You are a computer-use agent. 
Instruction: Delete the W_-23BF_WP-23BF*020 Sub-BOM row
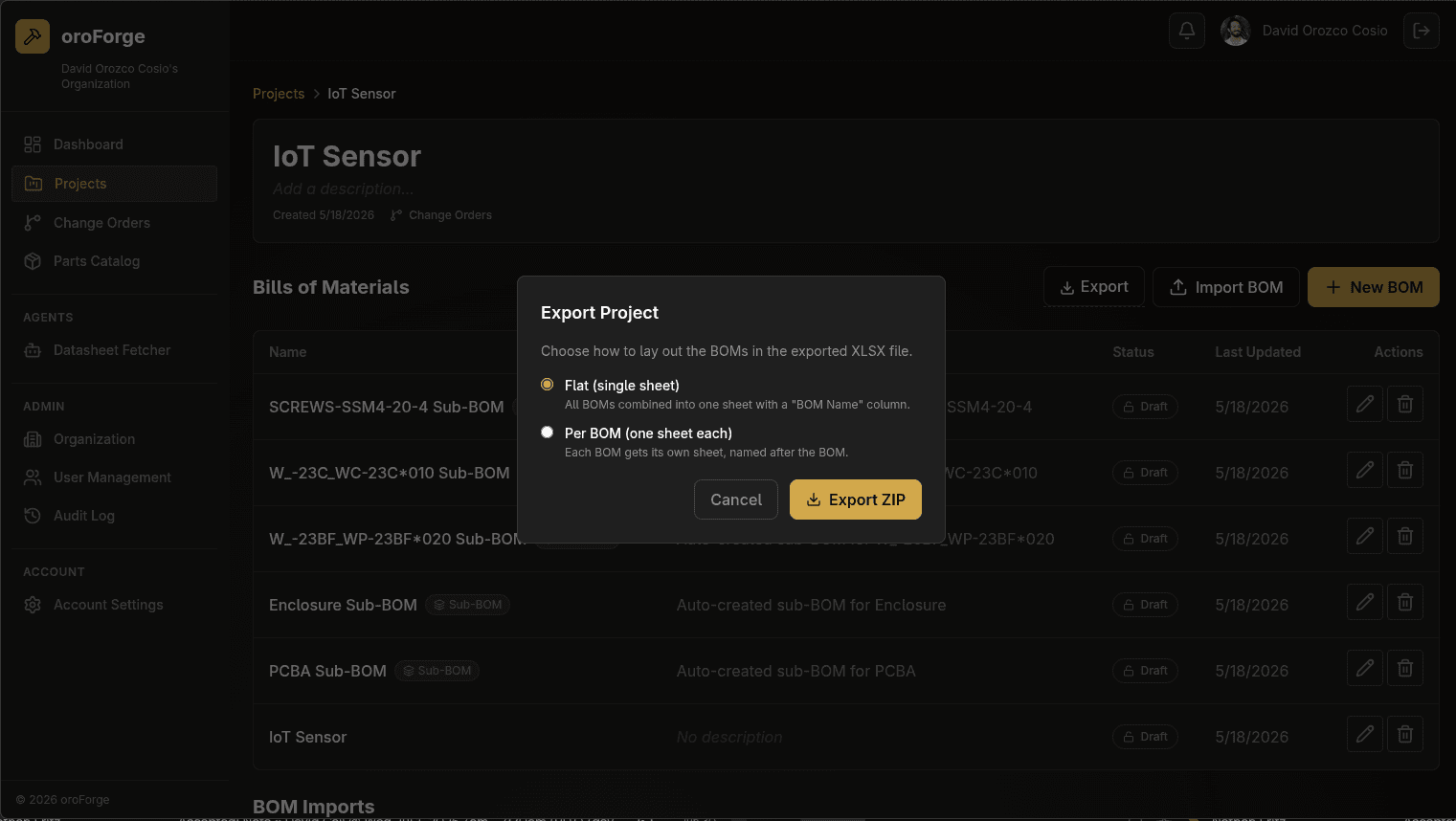pos(1405,536)
